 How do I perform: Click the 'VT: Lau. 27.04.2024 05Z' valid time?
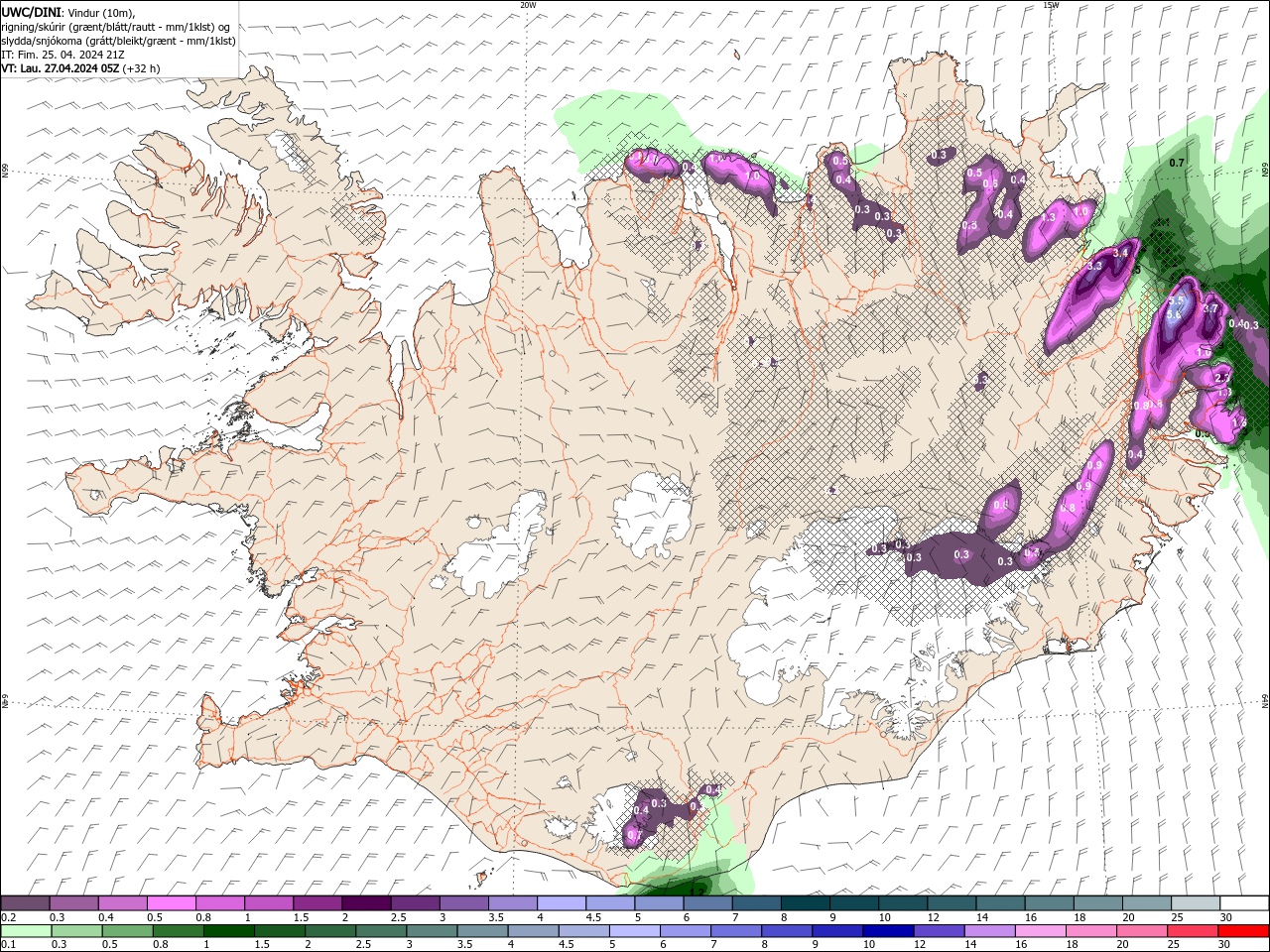click(x=61, y=68)
